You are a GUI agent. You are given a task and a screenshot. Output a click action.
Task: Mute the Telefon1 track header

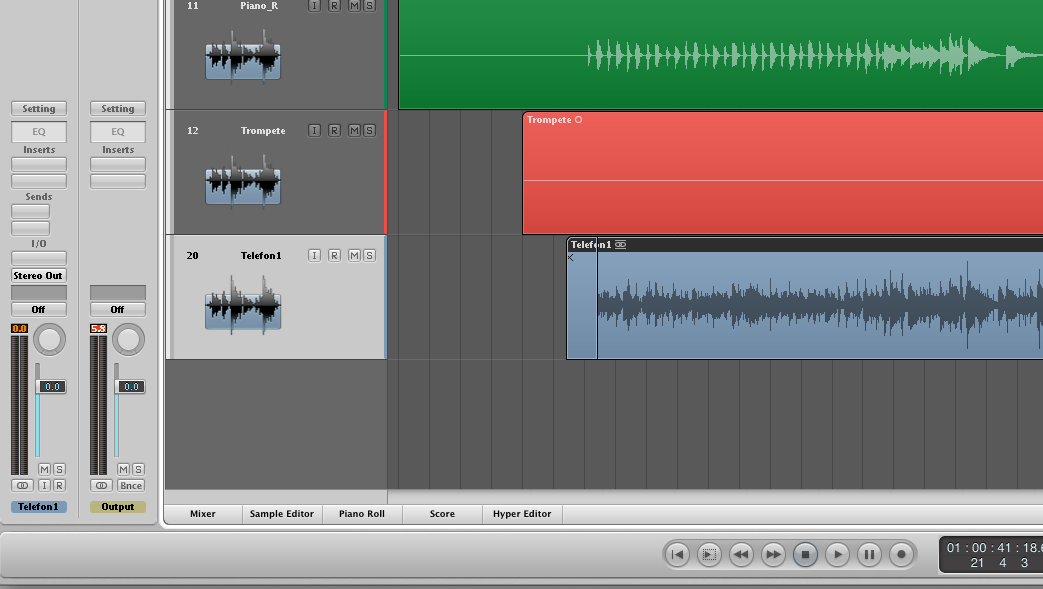[355, 256]
